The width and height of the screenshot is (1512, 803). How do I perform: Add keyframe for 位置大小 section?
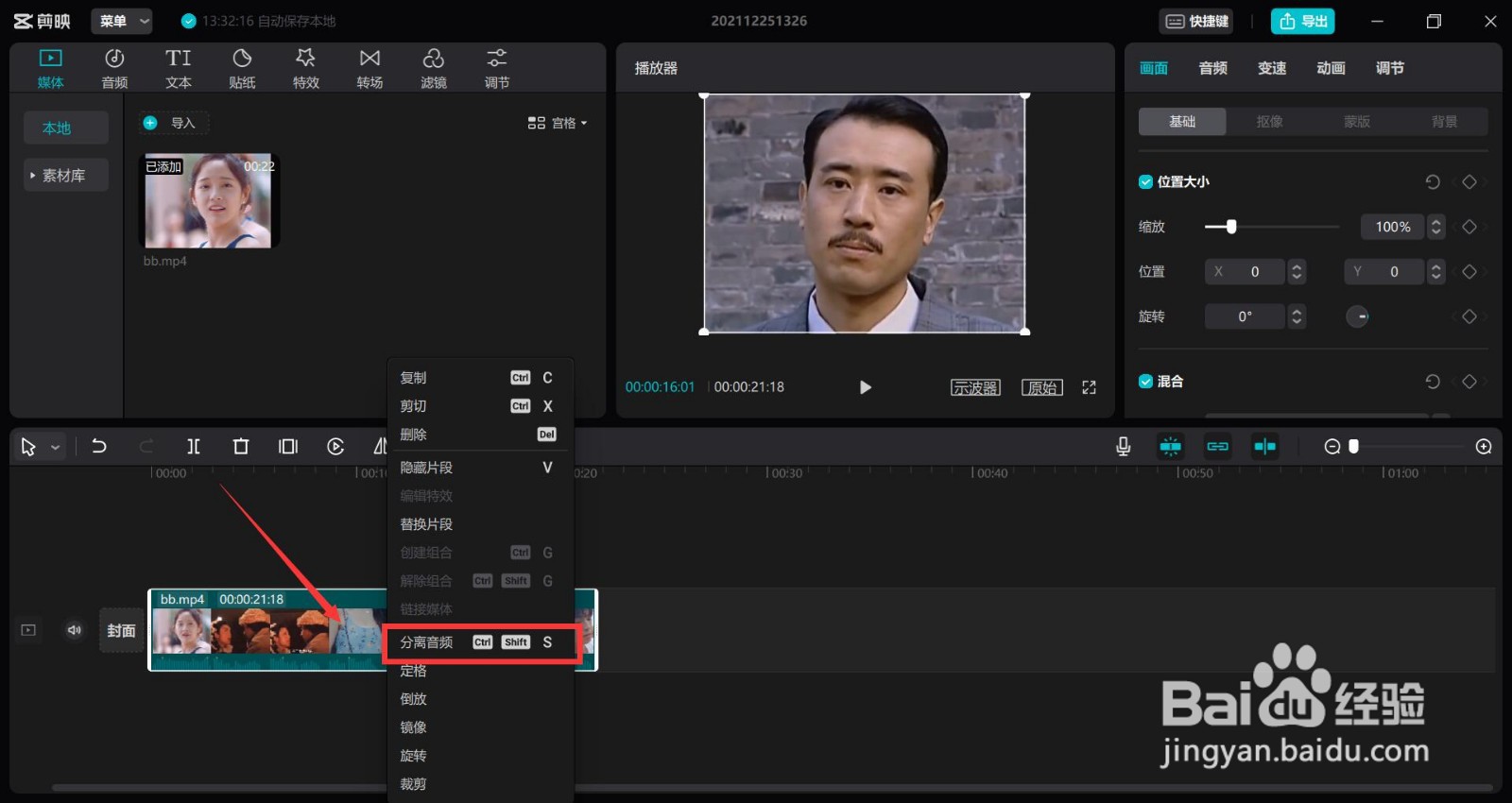pyautogui.click(x=1469, y=181)
